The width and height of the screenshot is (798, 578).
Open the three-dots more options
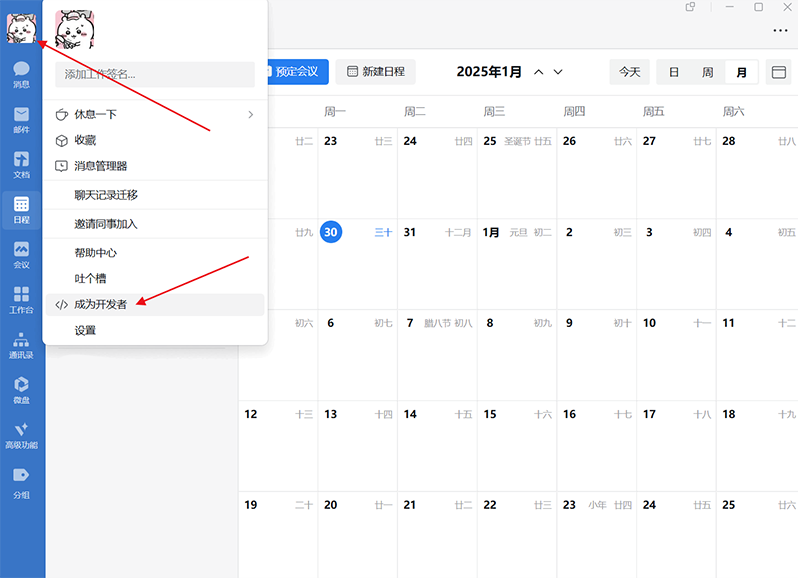click(x=780, y=31)
